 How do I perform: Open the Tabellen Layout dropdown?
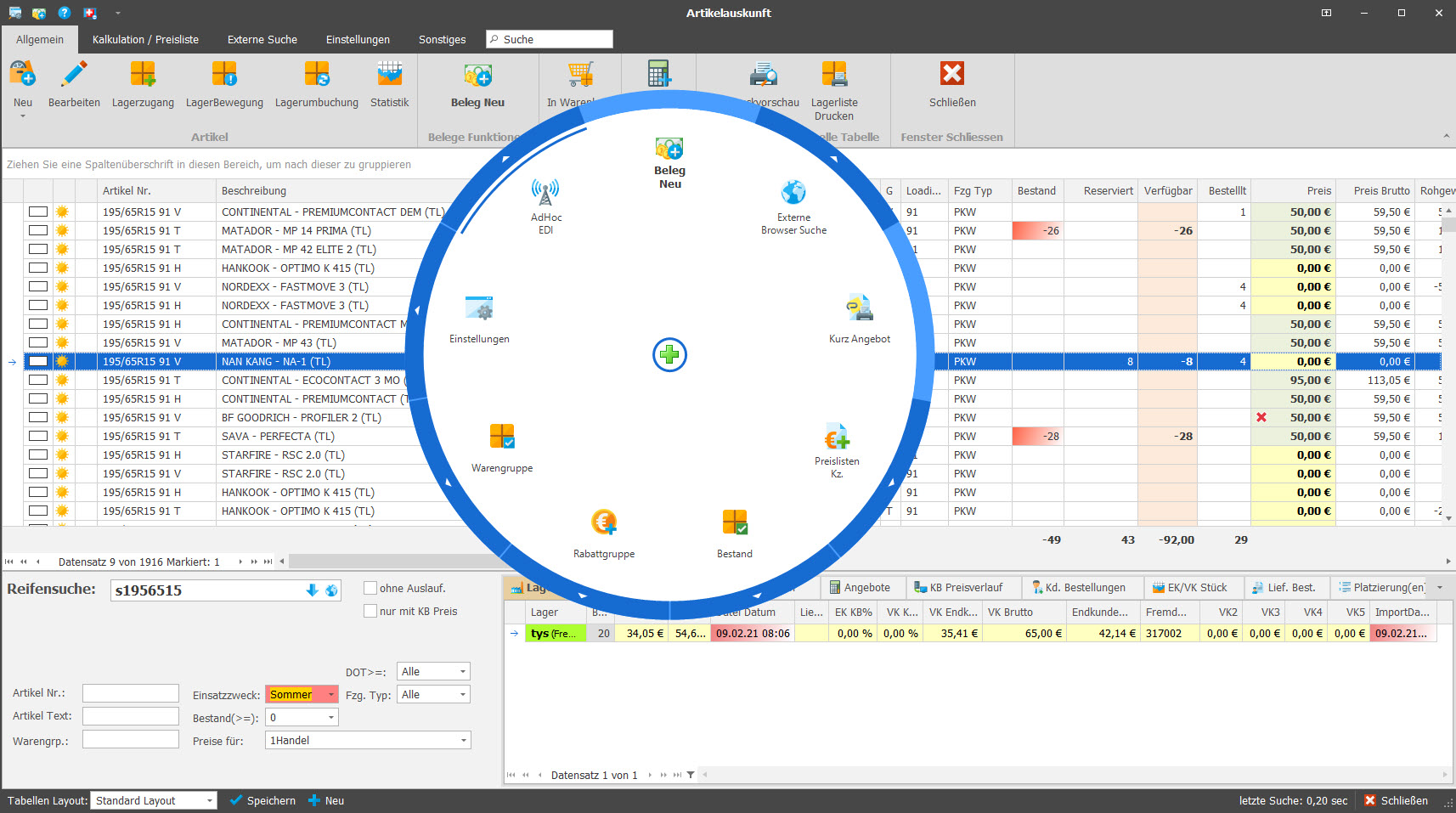[x=209, y=800]
